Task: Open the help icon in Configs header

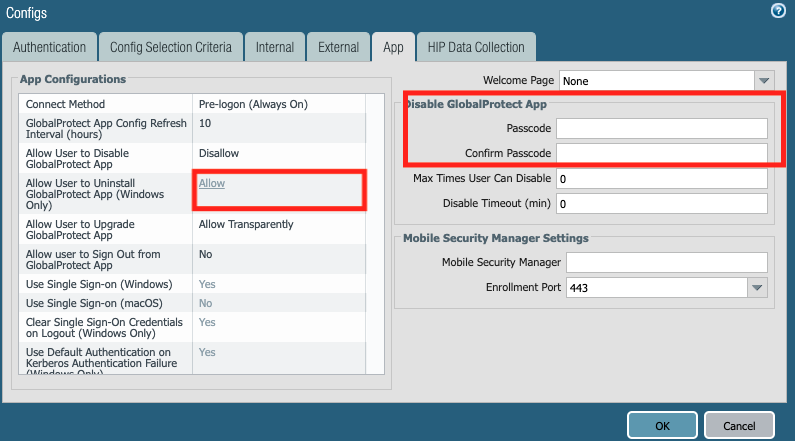Action: pos(778,11)
